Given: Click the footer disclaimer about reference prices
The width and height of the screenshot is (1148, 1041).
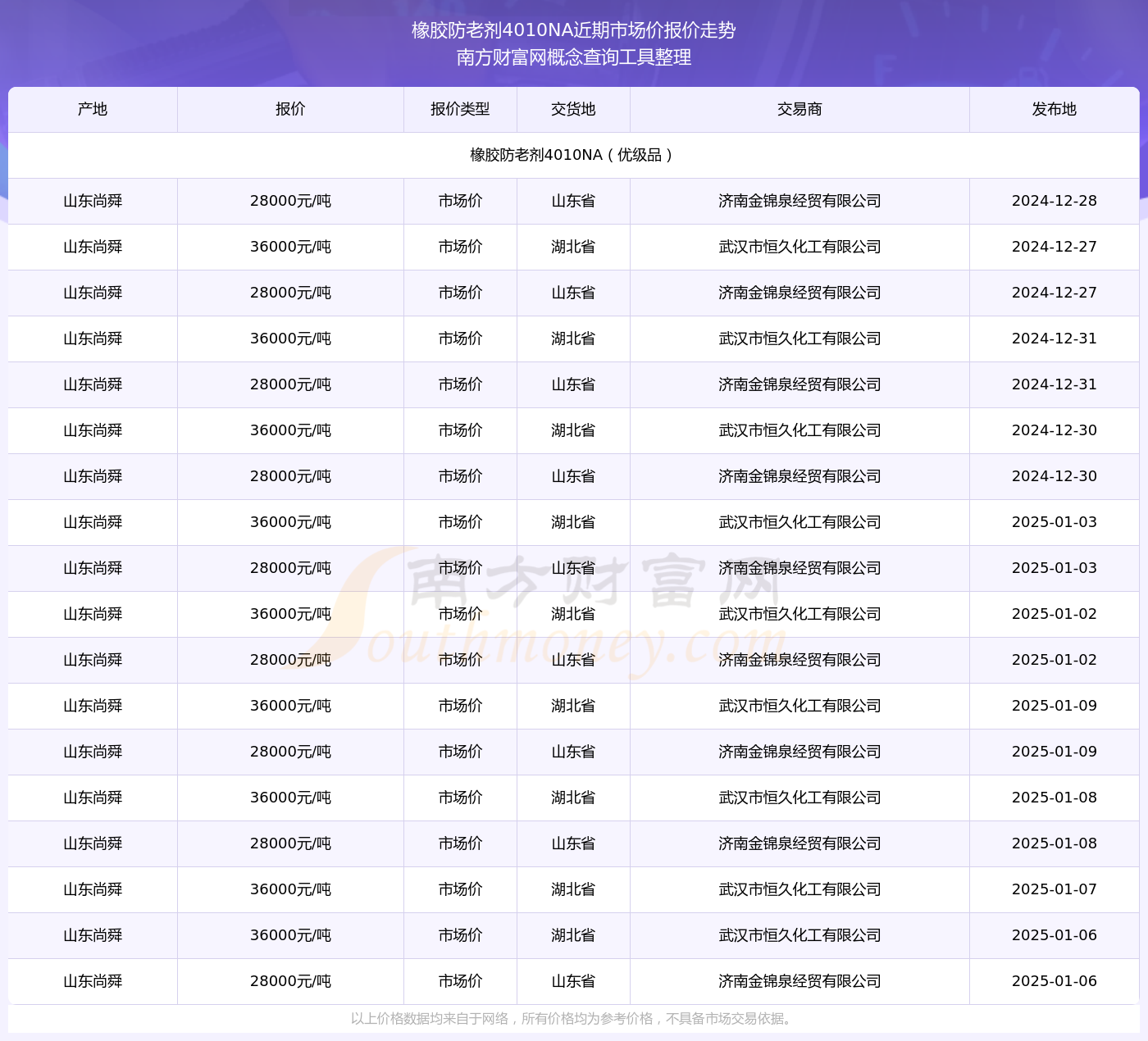Looking at the screenshot, I should (x=574, y=1019).
